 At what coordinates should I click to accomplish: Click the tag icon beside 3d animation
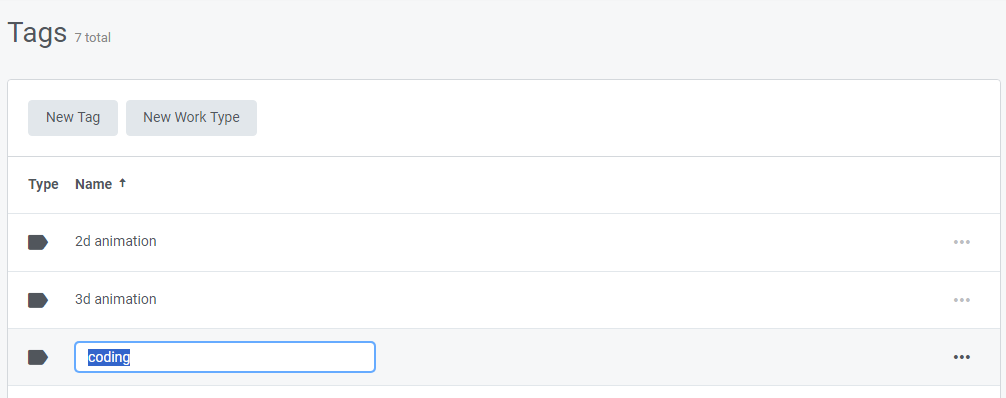tap(38, 300)
